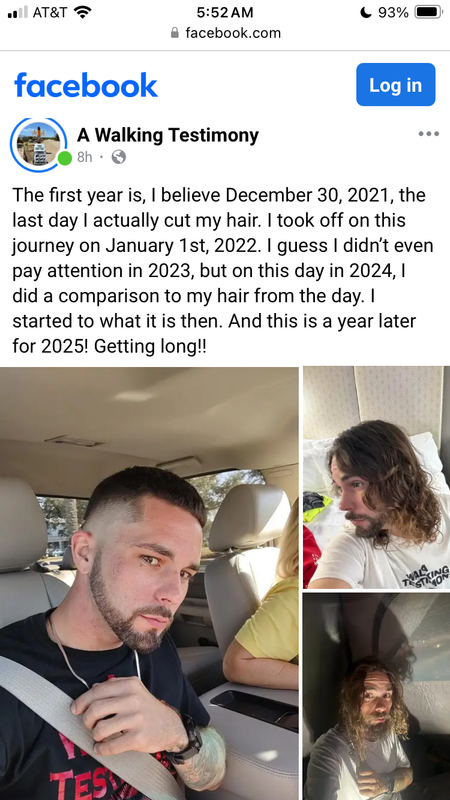
Task: Open the Facebook logo home link
Action: tap(86, 85)
